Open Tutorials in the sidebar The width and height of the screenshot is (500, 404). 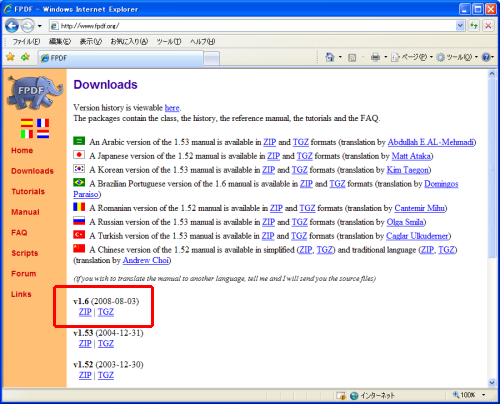pos(28,192)
